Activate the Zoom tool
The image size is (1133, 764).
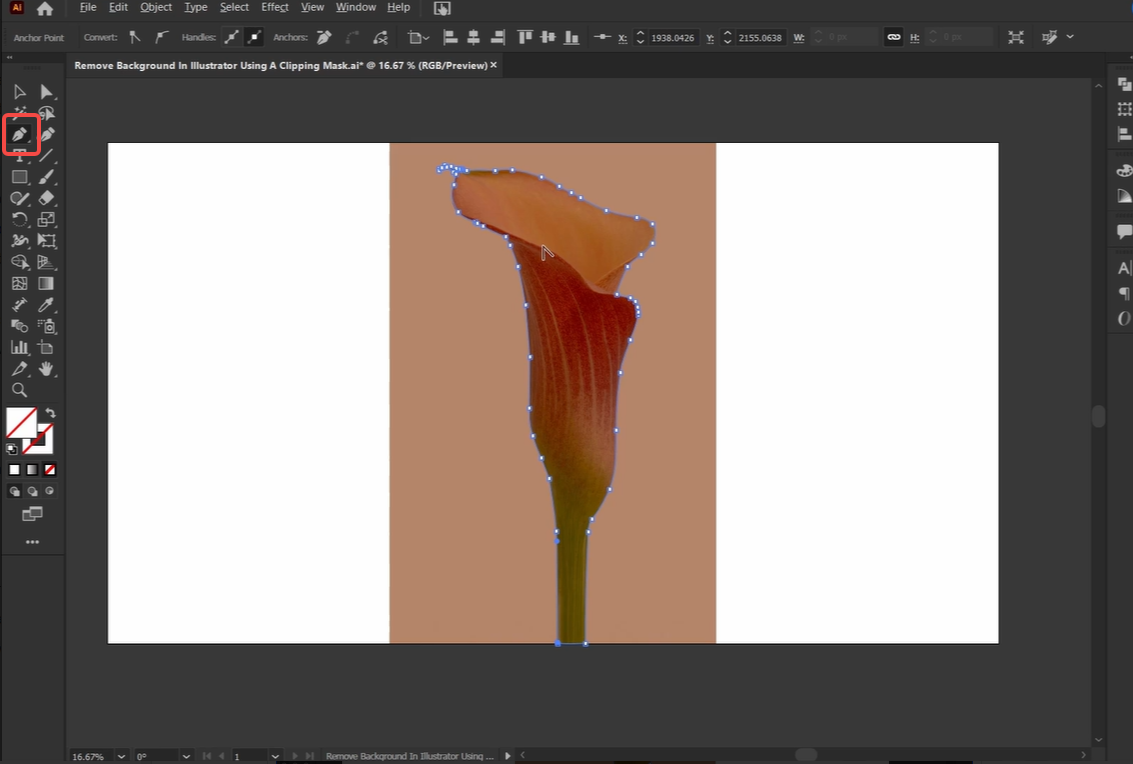coord(18,390)
